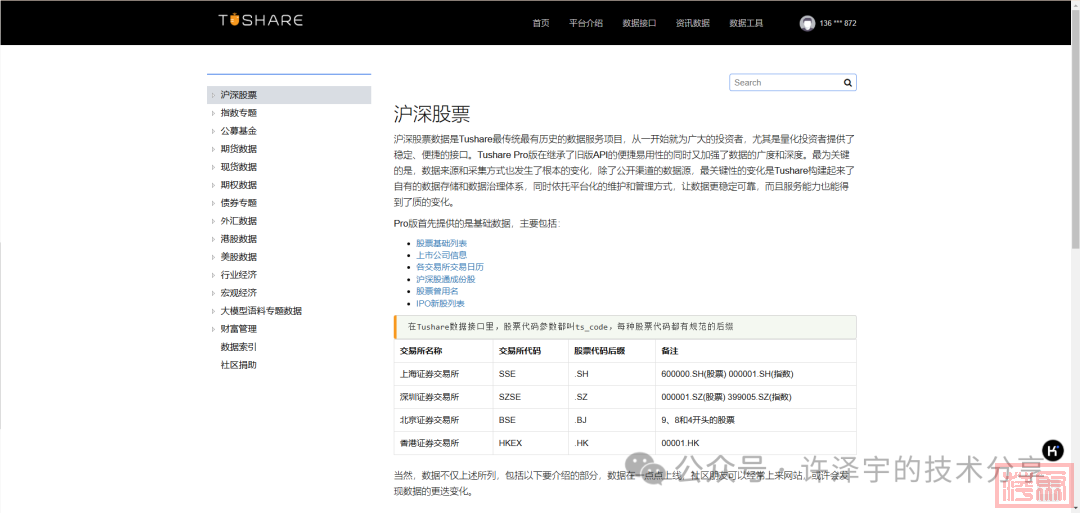The image size is (1080, 513).
Task: Expand triangle beside 沪深股票
Action: (x=214, y=95)
